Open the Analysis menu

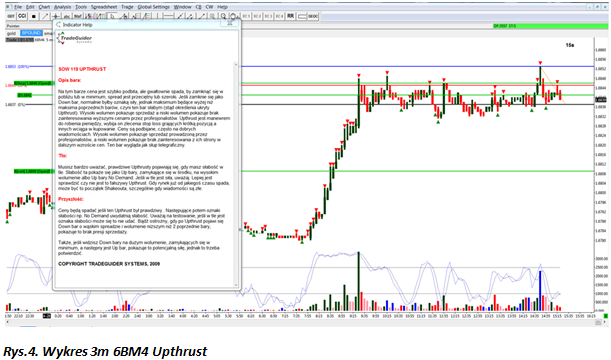point(62,7)
